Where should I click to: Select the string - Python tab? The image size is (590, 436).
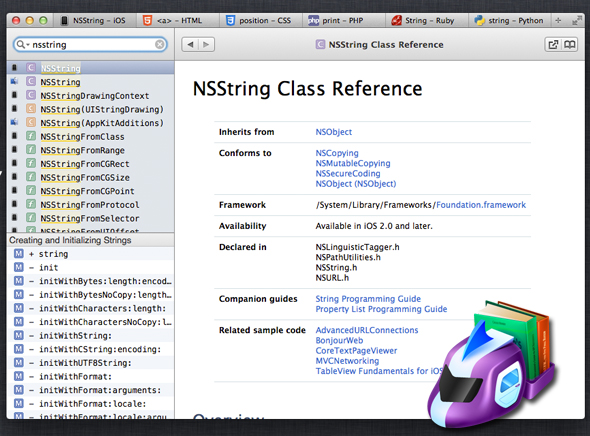click(509, 21)
